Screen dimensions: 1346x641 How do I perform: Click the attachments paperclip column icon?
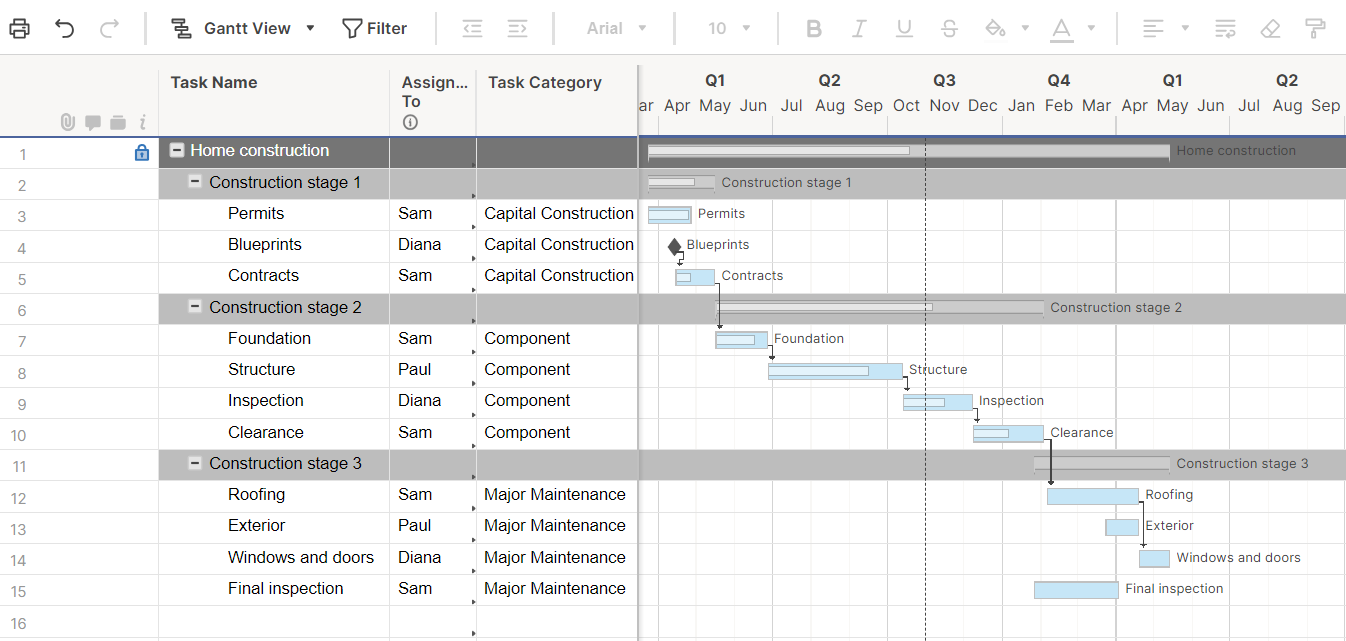coord(67,122)
